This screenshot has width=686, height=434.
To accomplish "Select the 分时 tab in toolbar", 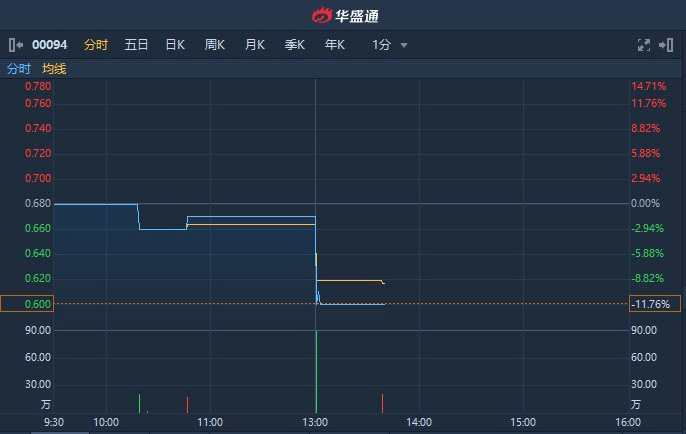I will 96,45.
